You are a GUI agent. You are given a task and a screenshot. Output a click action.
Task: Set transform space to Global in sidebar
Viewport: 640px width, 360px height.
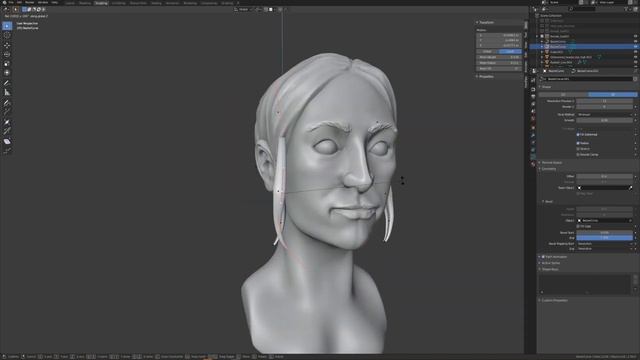tap(487, 52)
